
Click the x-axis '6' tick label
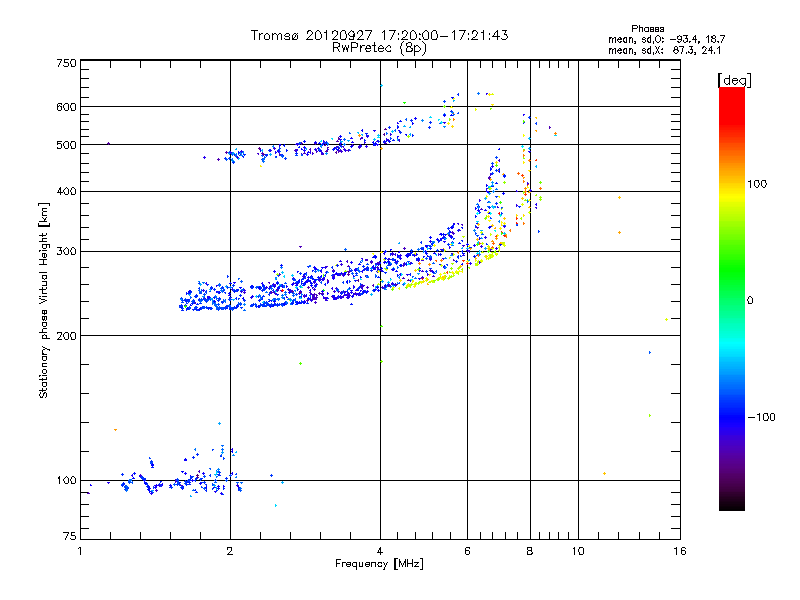pyautogui.click(x=467, y=551)
